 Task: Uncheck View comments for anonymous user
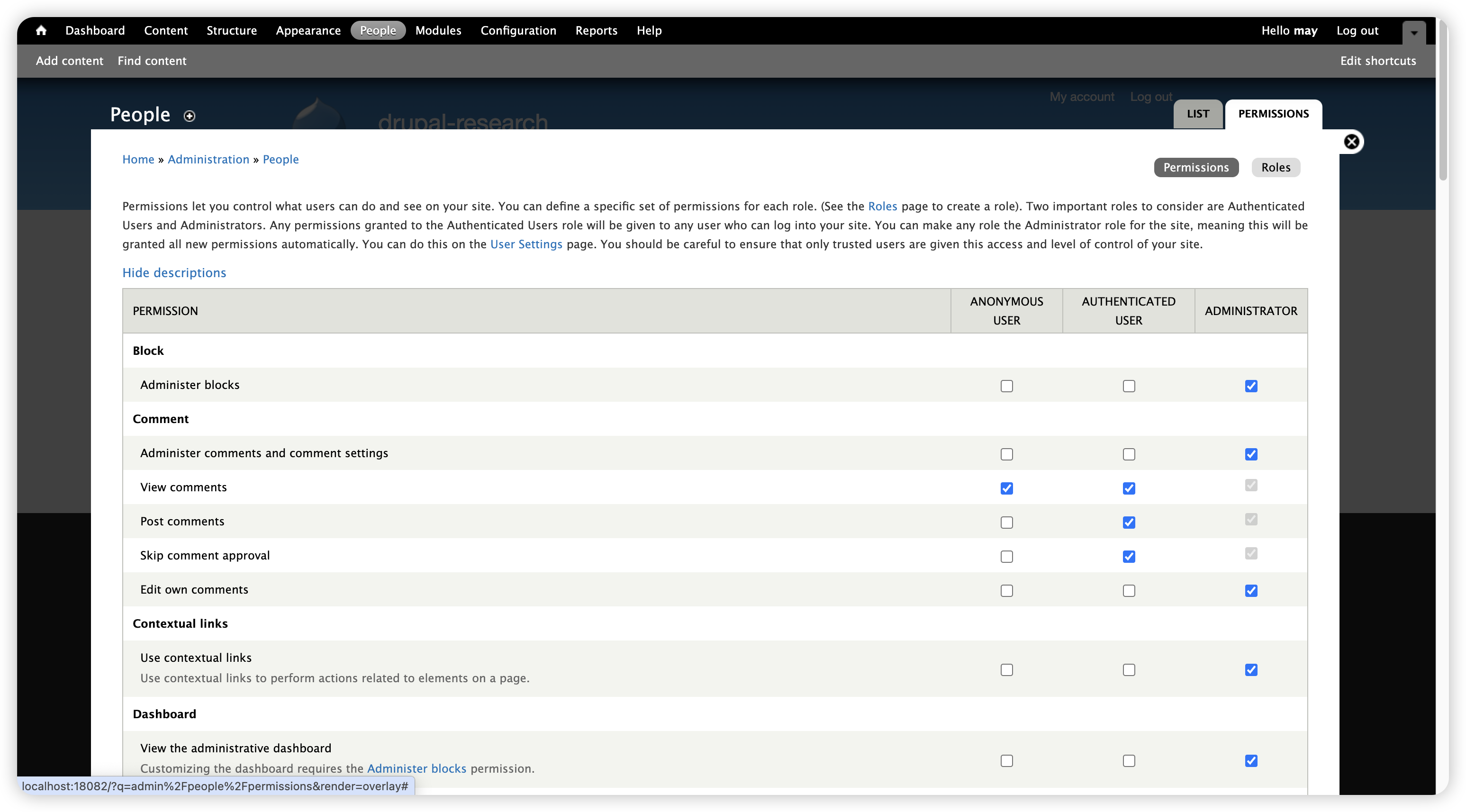1006,488
